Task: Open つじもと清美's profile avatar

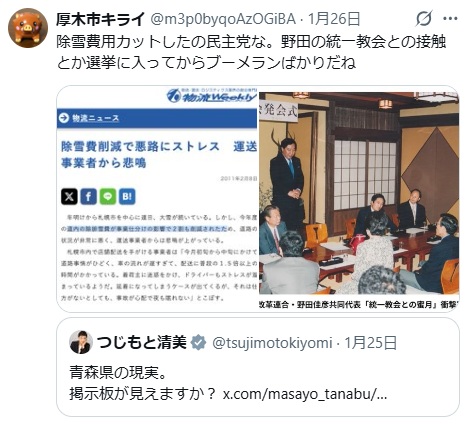Action: [81, 342]
